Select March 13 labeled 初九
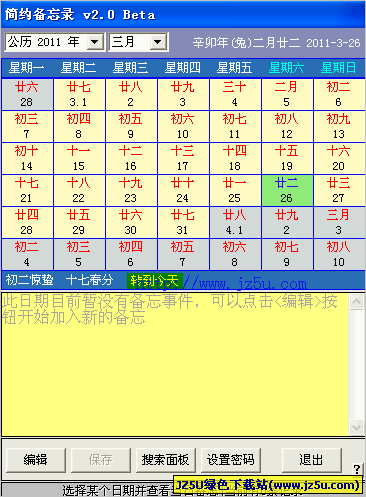The height and width of the screenshot is (497, 366). click(x=339, y=126)
